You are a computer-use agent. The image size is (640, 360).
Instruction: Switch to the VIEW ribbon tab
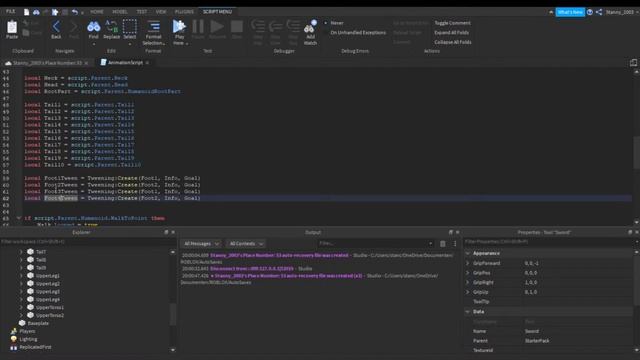161,12
